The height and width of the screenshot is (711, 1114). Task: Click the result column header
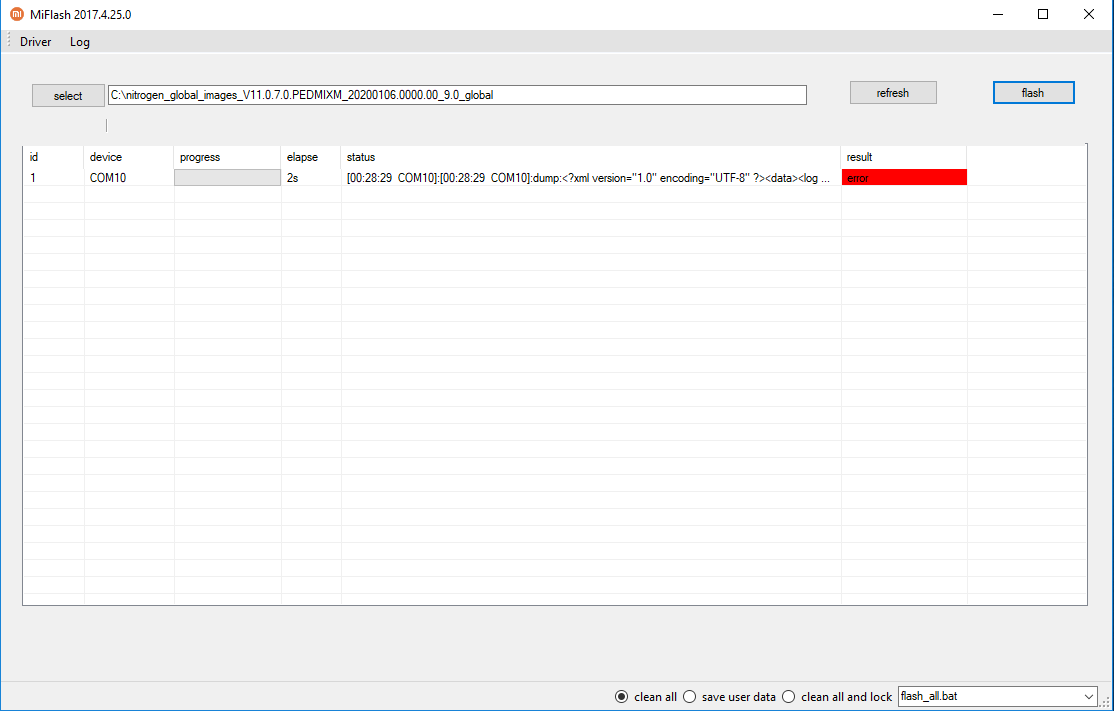[904, 157]
